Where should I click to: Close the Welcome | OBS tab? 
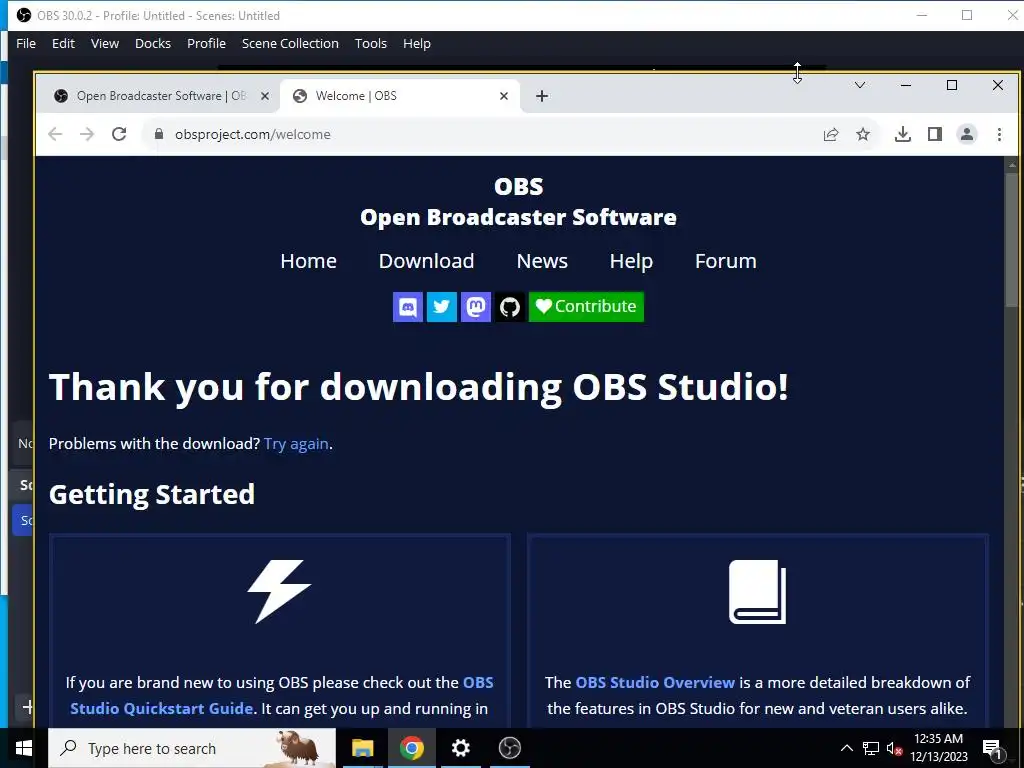tap(504, 96)
